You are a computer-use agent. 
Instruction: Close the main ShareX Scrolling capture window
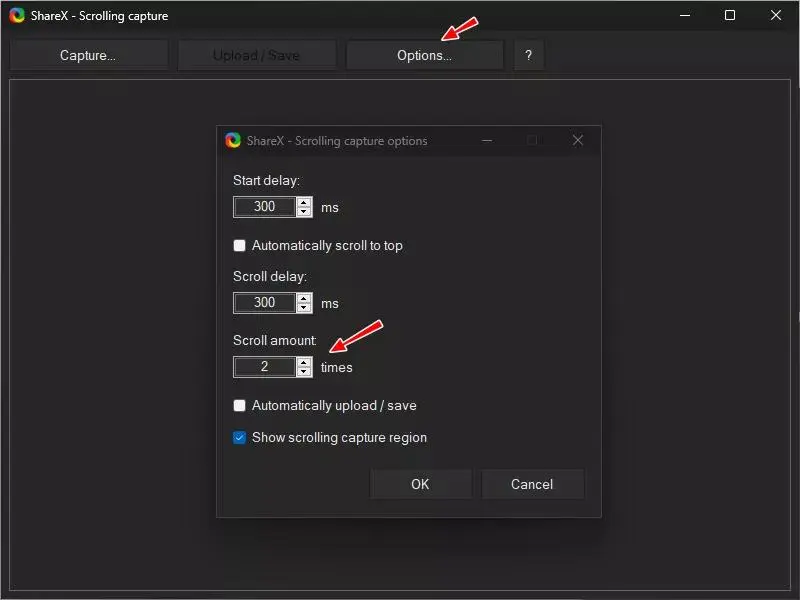(x=776, y=15)
